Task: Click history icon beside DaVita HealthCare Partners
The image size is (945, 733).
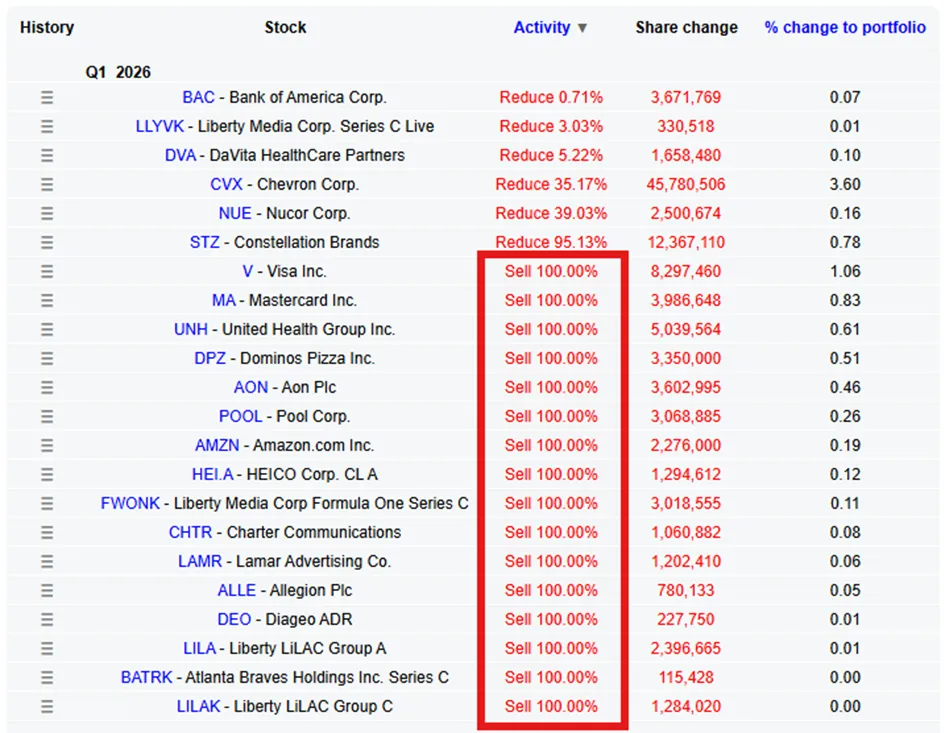Action: (47, 156)
